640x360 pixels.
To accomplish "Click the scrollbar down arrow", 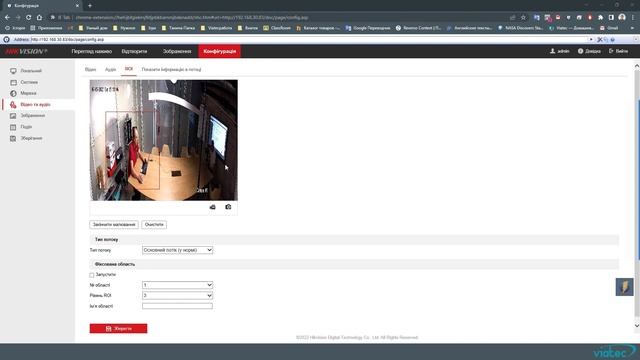I will pyautogui.click(x=637, y=326).
